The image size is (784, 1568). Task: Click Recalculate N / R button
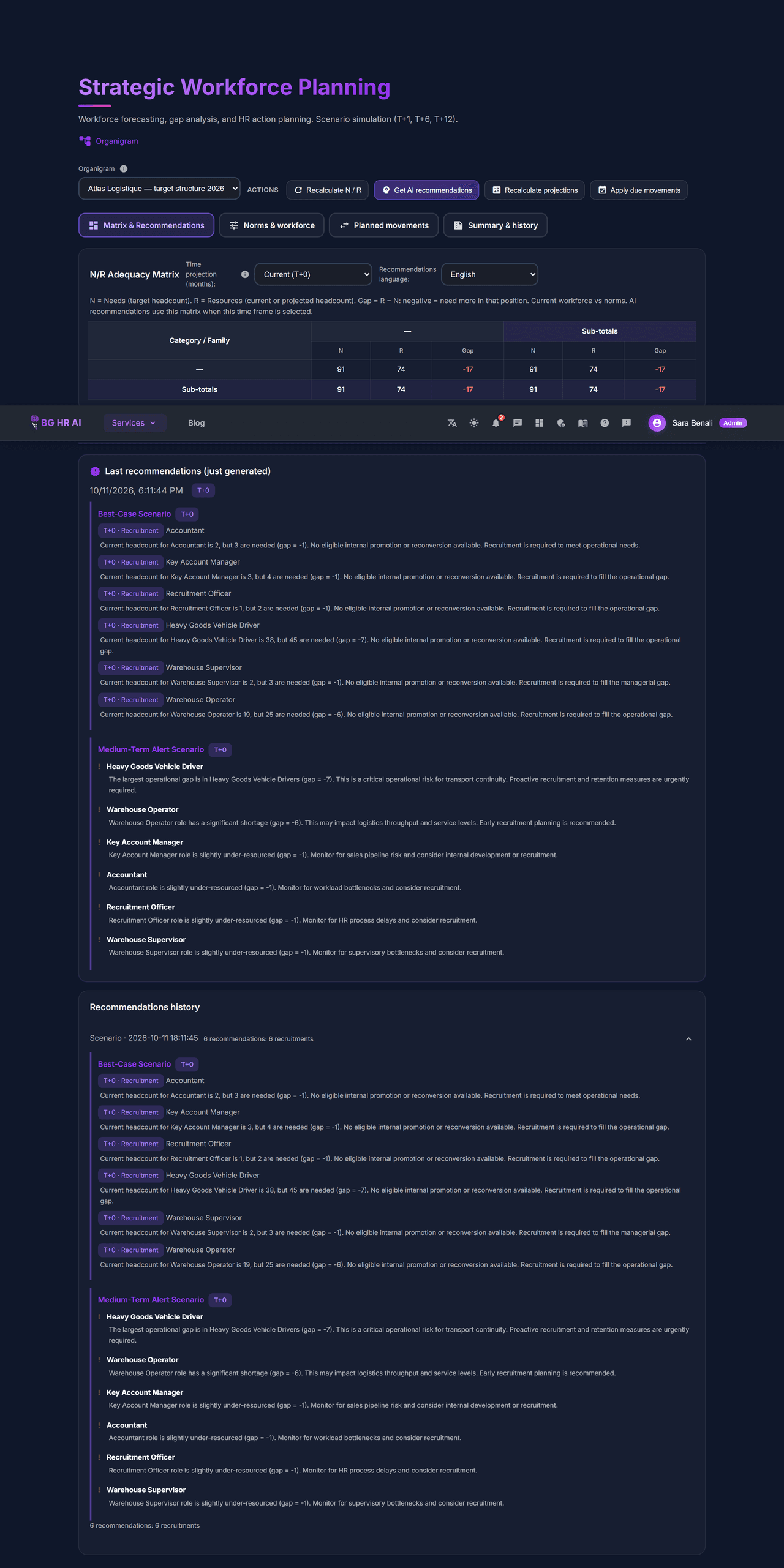pyautogui.click(x=328, y=190)
